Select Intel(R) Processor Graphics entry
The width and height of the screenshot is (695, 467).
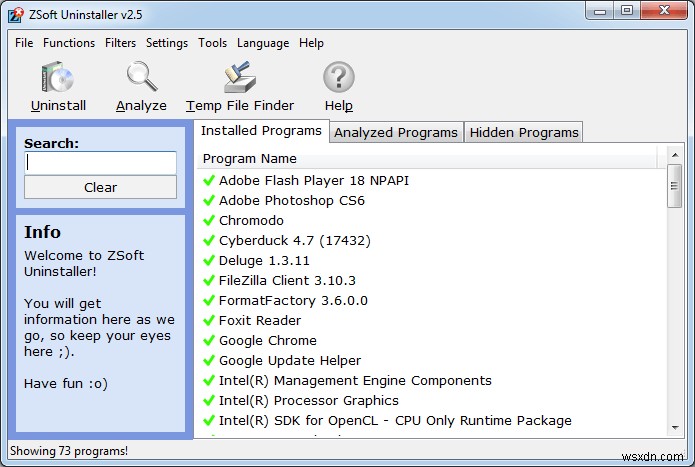(x=308, y=401)
